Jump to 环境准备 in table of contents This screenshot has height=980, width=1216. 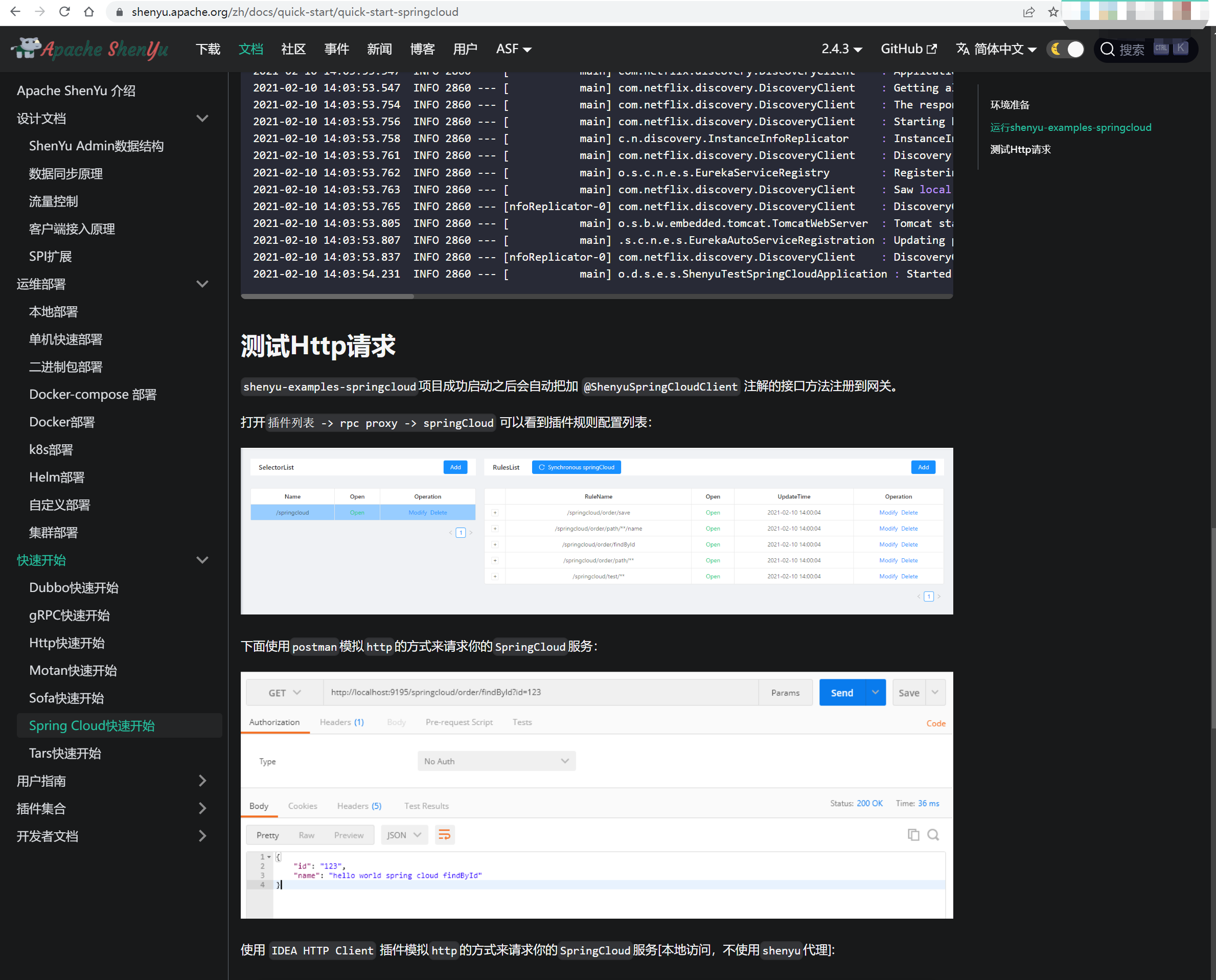pyautogui.click(x=1009, y=105)
